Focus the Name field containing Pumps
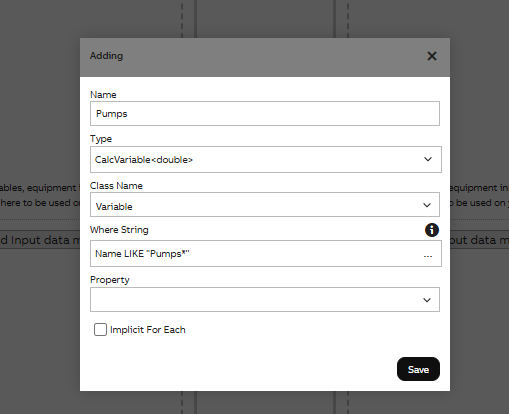 [265, 114]
